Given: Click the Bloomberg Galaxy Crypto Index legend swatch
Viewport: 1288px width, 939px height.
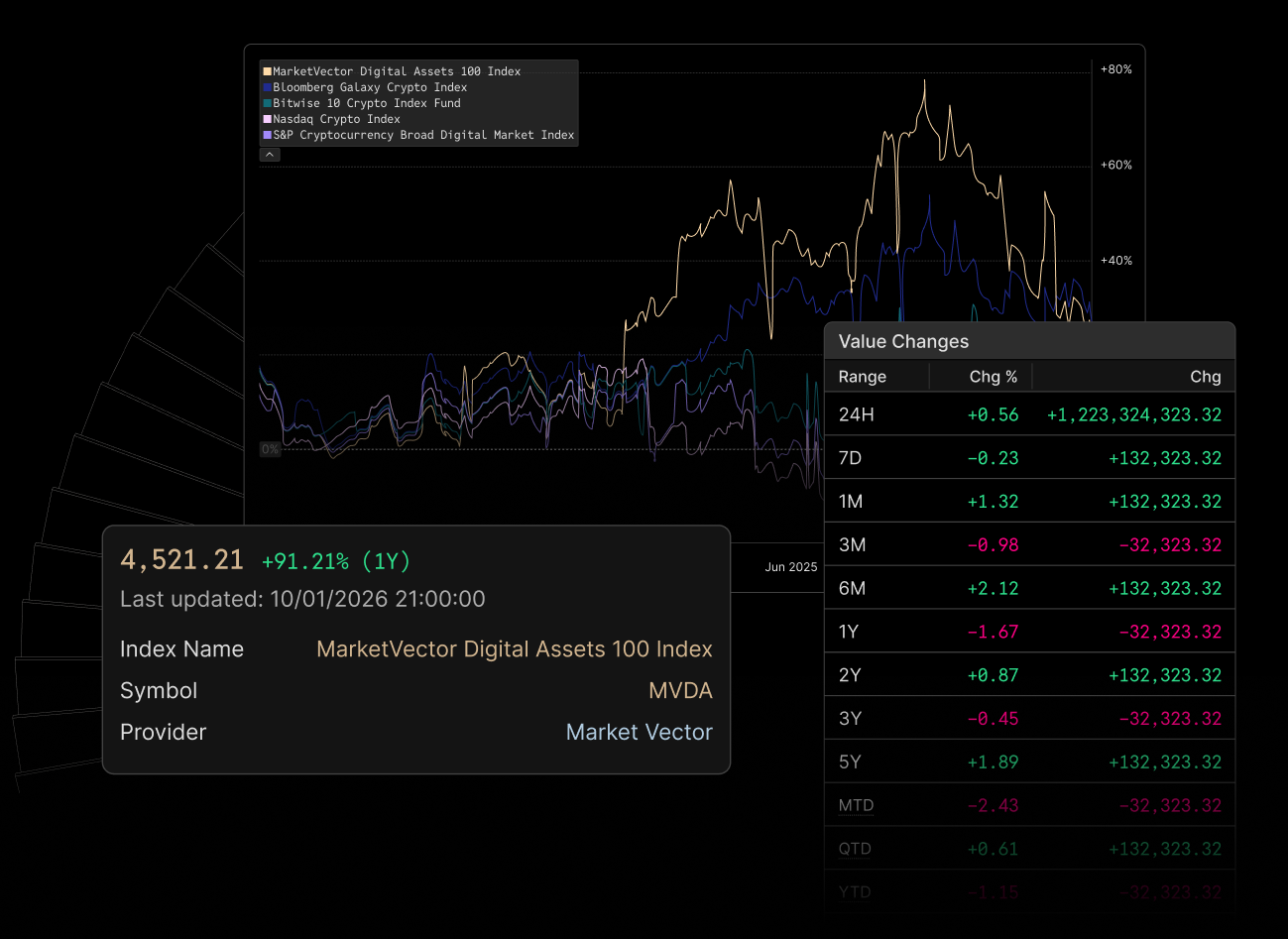Looking at the screenshot, I should [267, 87].
